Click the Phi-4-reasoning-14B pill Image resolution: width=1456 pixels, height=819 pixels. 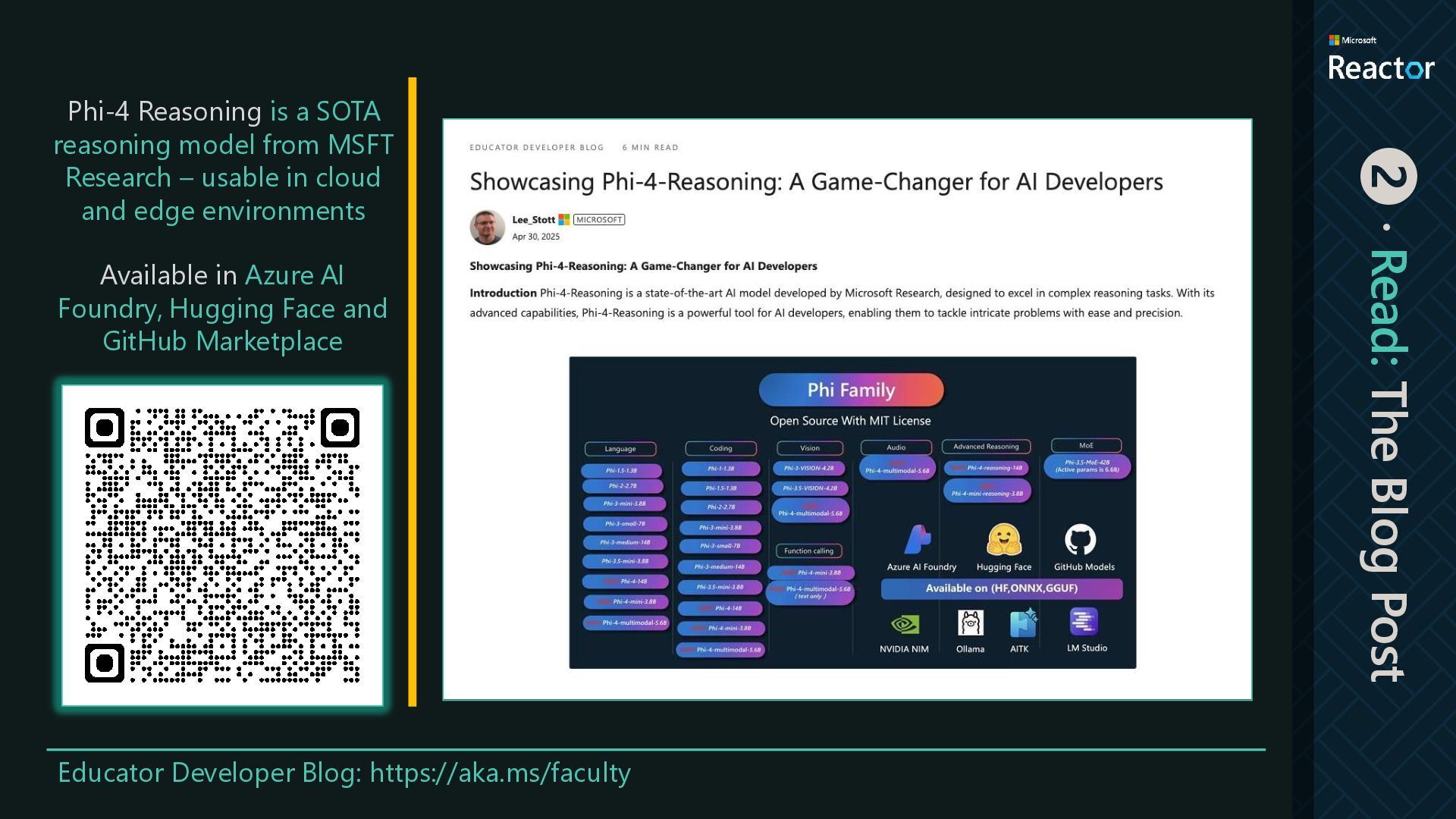987,468
